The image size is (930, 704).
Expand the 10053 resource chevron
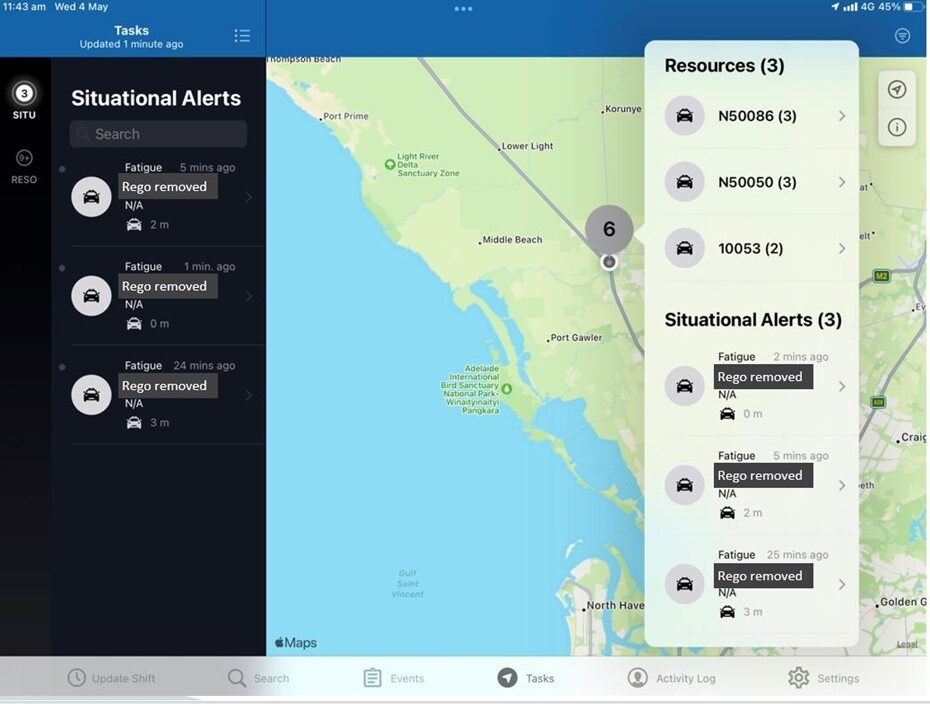(x=842, y=249)
